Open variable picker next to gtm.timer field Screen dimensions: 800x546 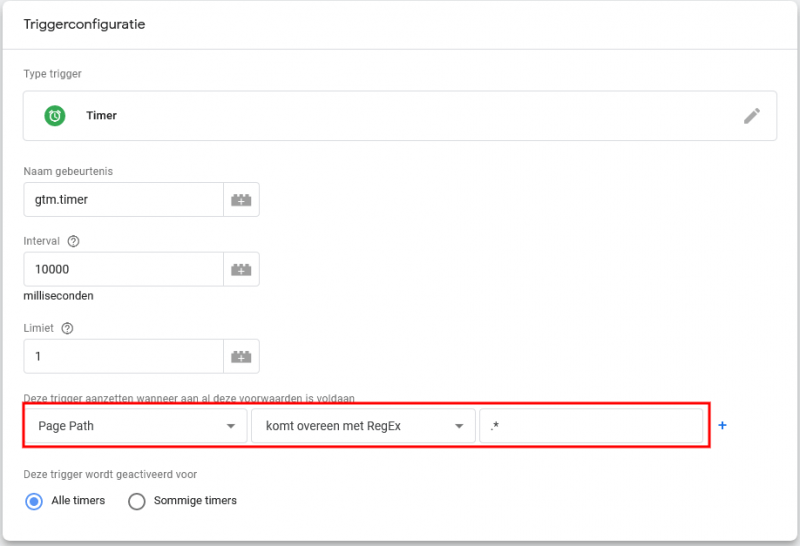(241, 200)
